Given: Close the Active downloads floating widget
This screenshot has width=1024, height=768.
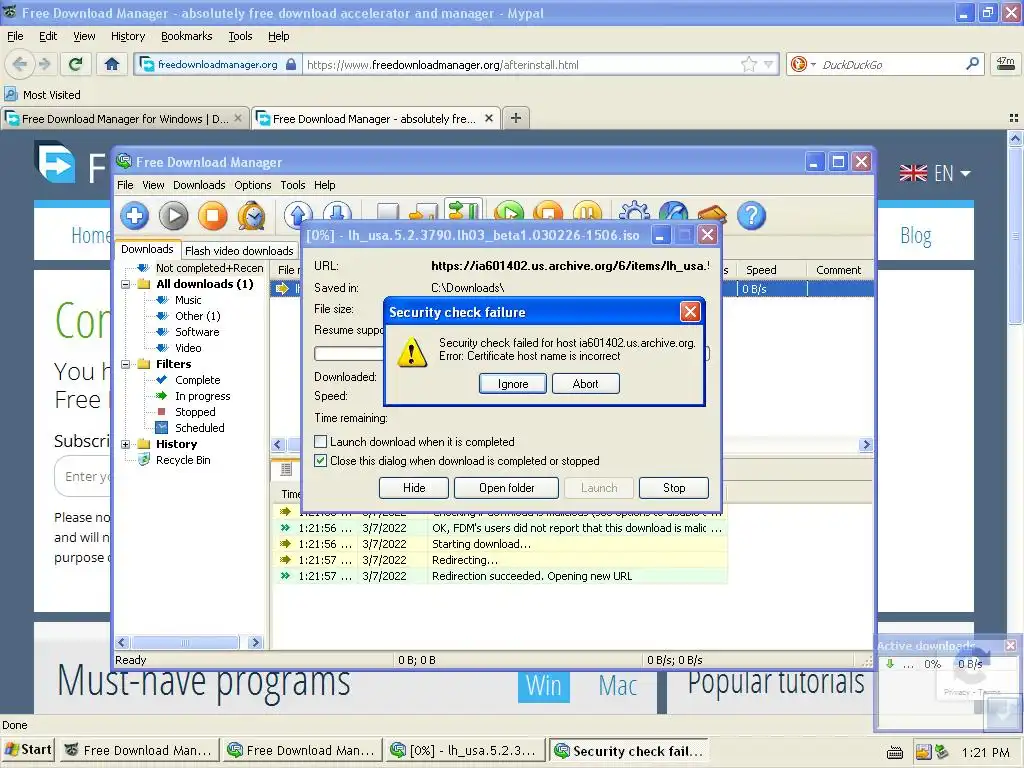Looking at the screenshot, I should click(1010, 645).
